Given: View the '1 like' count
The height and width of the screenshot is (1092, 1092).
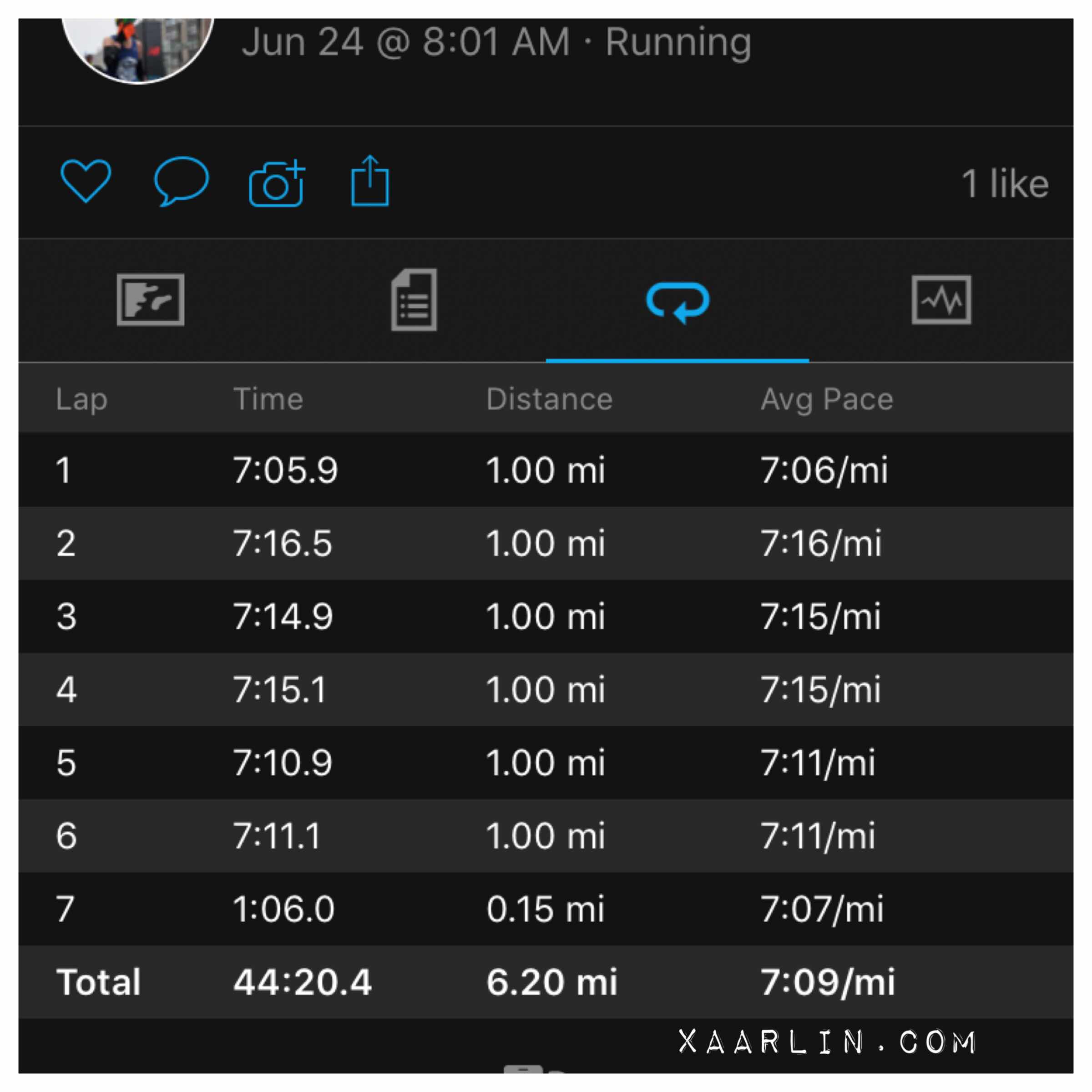Looking at the screenshot, I should pyautogui.click(x=1004, y=184).
